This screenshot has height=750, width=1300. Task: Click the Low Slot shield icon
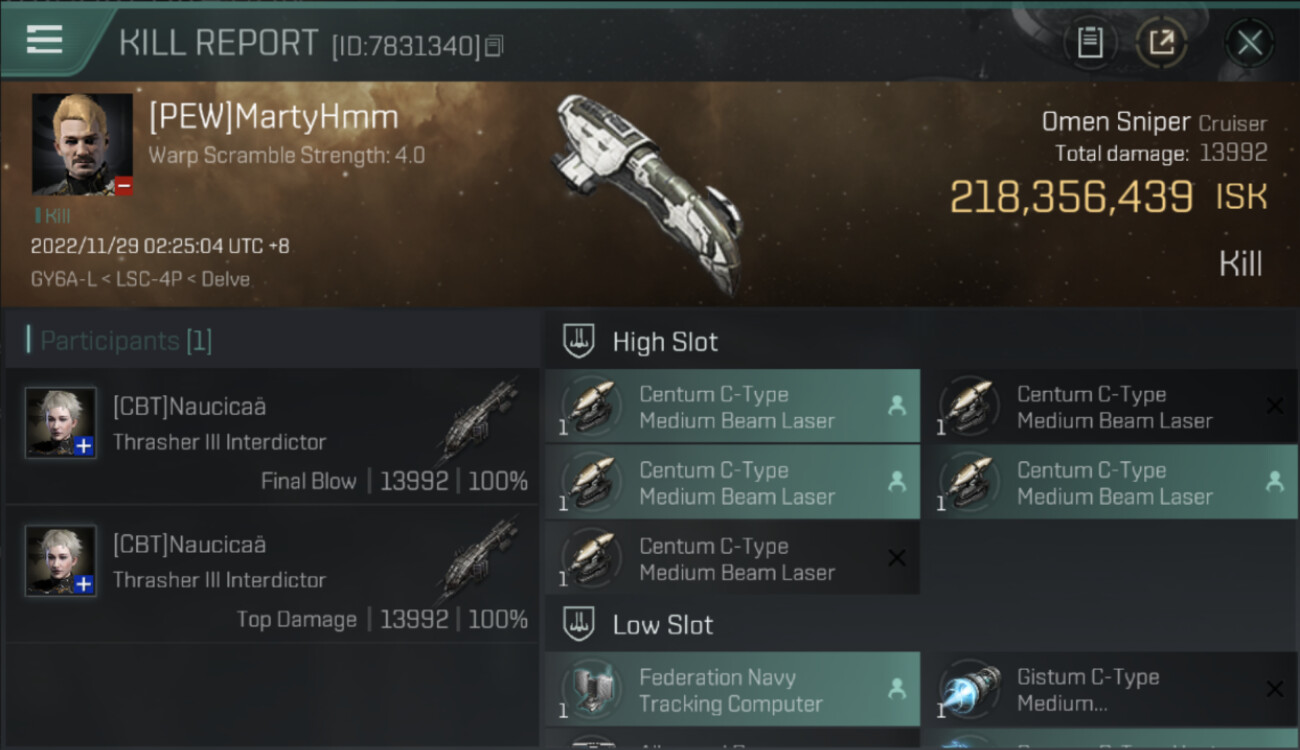pos(580,625)
